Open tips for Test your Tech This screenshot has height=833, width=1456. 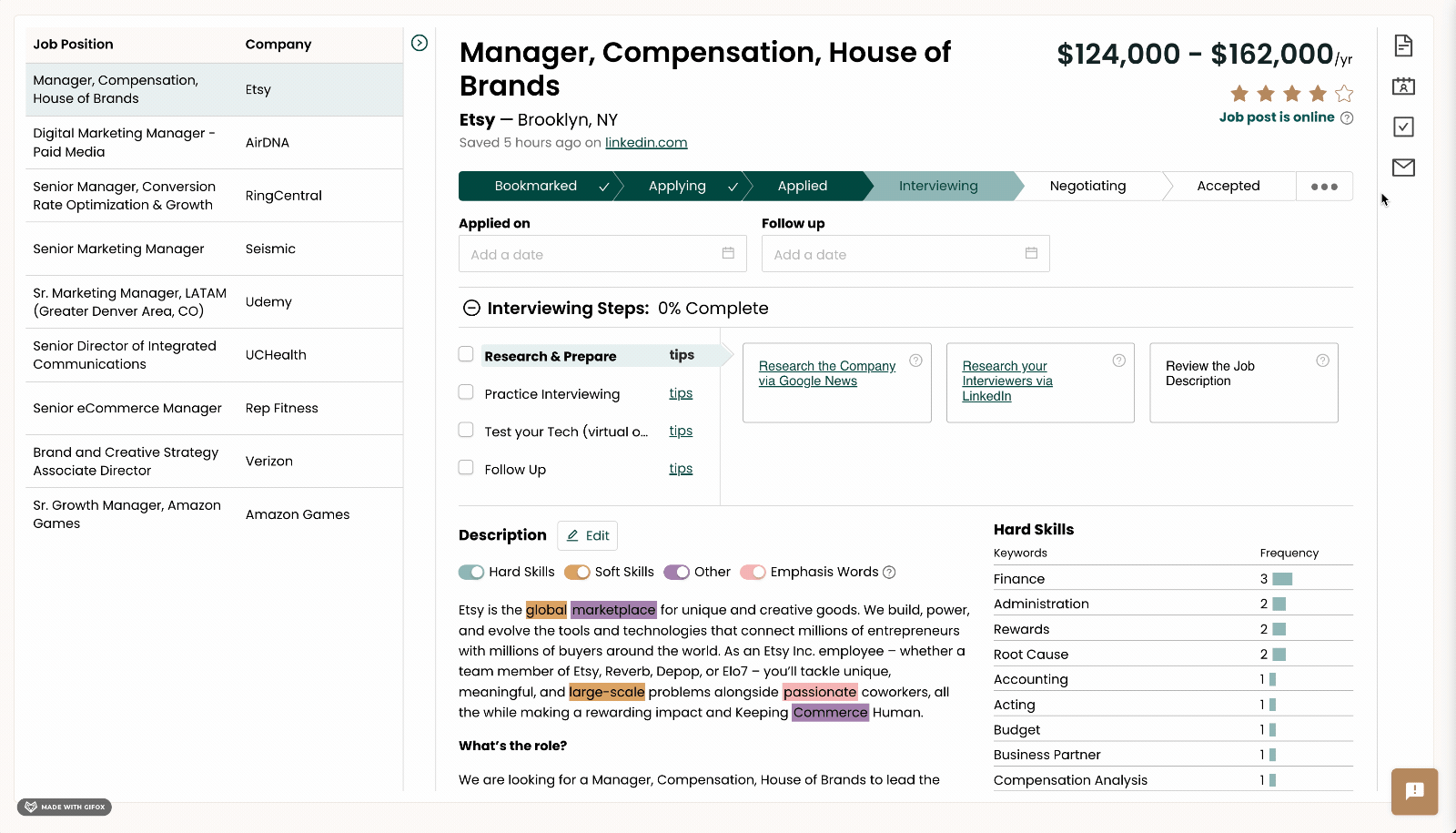pos(681,431)
